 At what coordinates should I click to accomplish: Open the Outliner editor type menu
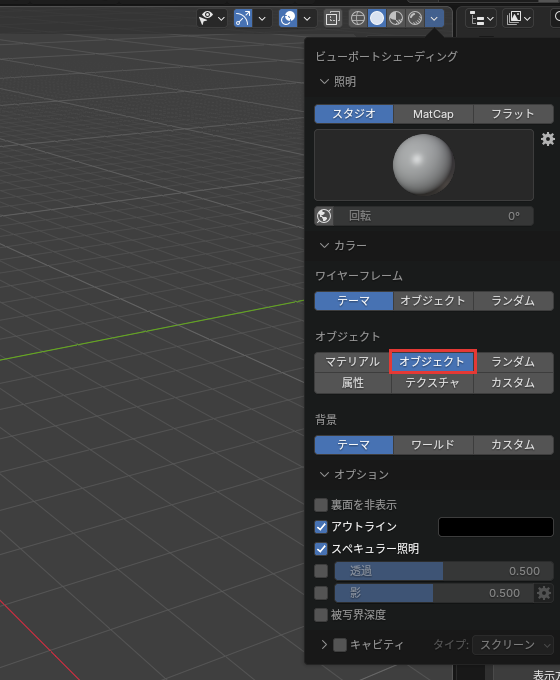tap(481, 19)
